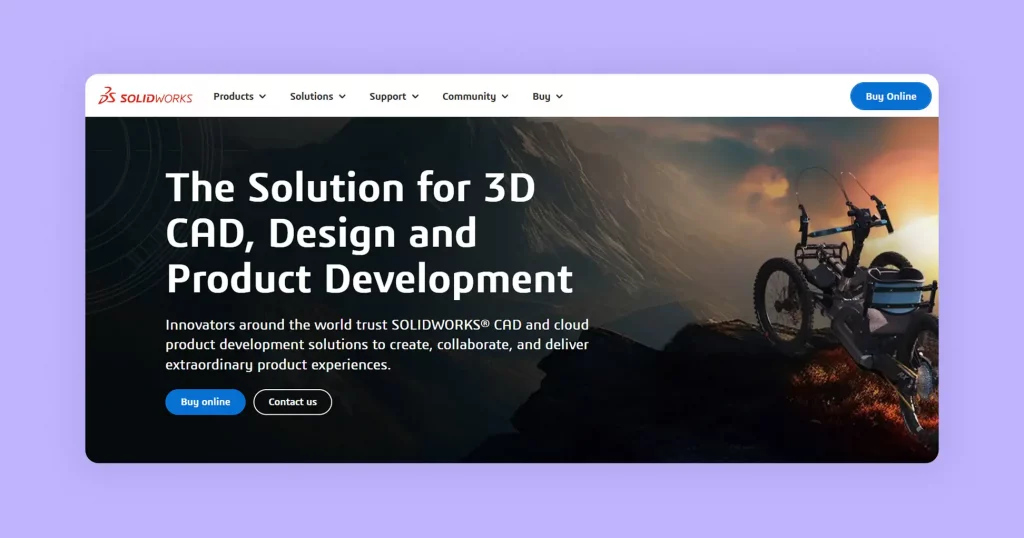Expand the Support chevron arrow
1024x538 pixels.
pyautogui.click(x=415, y=97)
